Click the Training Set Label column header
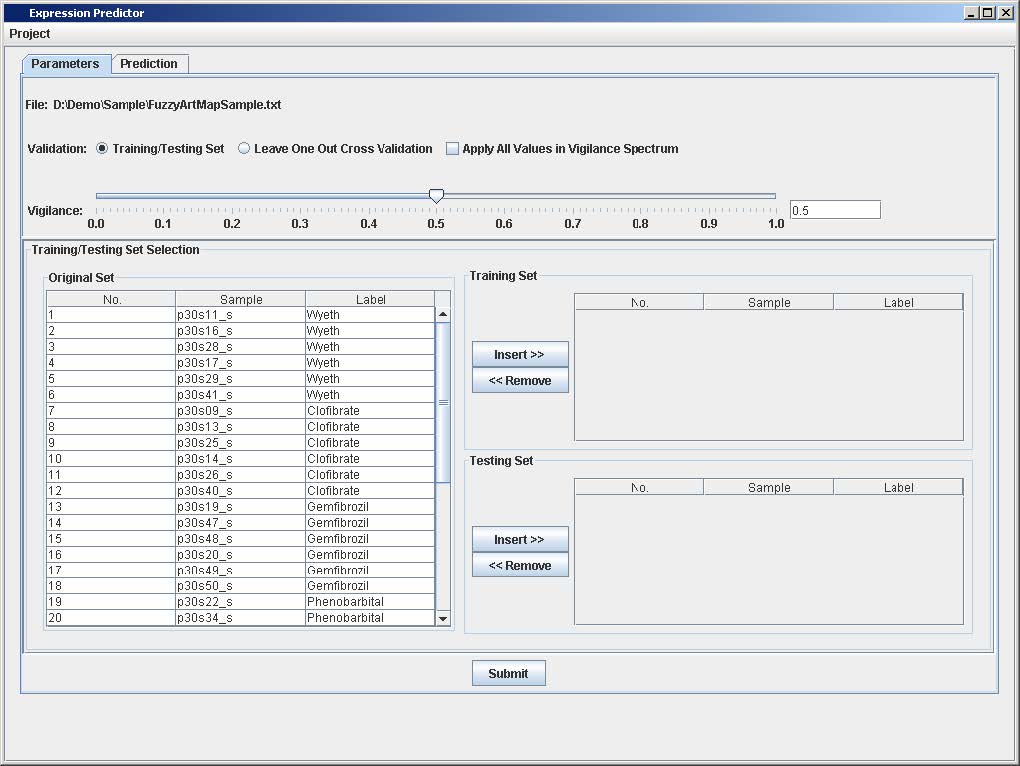 pyautogui.click(x=898, y=302)
